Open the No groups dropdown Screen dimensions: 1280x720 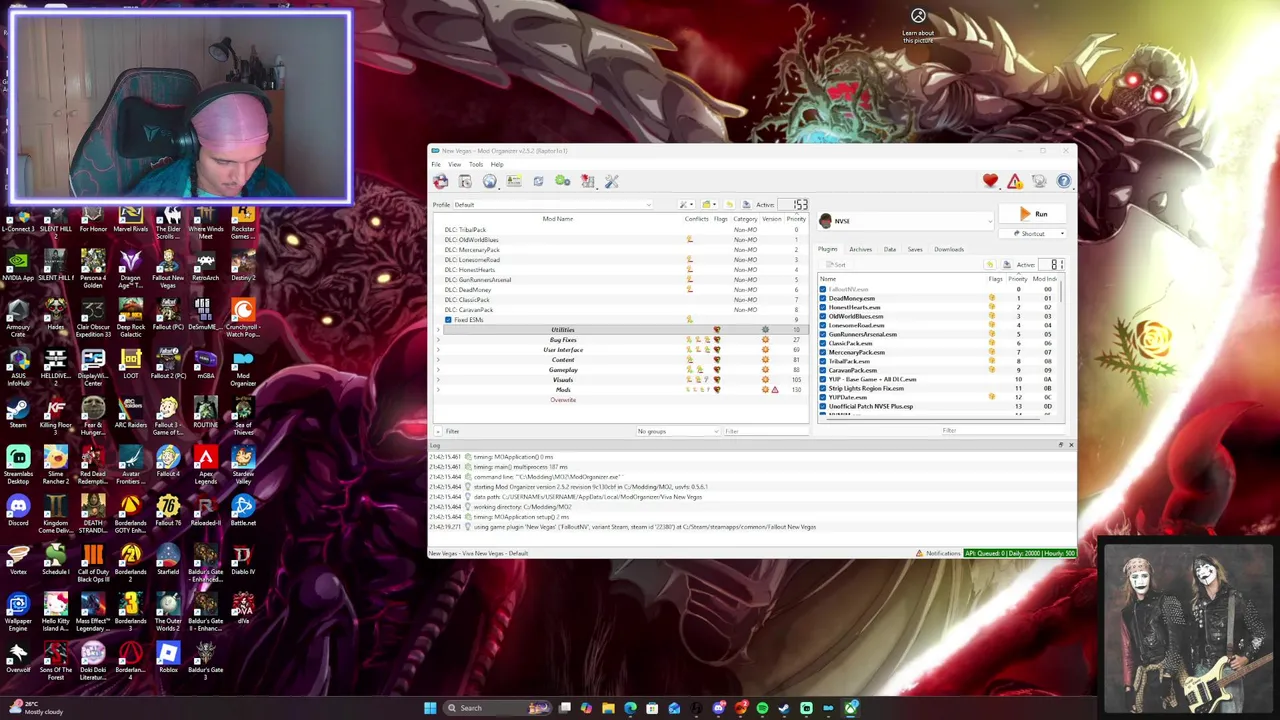coord(678,431)
